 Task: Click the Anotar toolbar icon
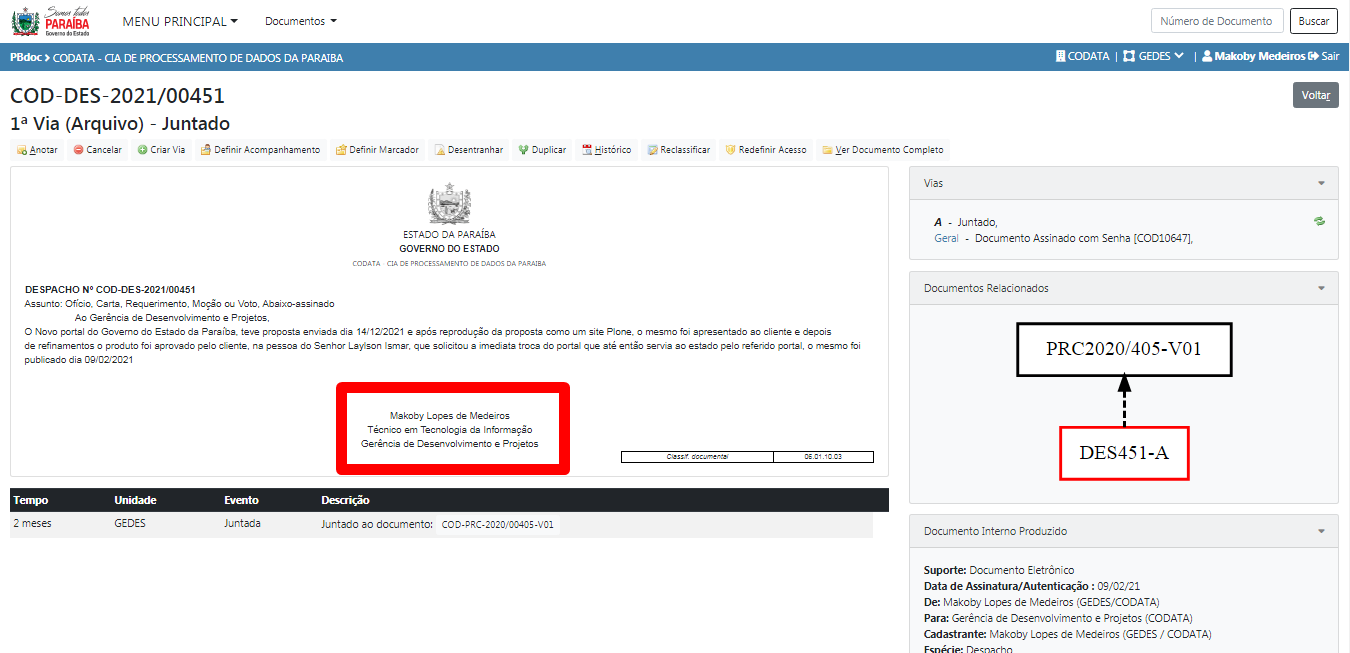(21, 150)
